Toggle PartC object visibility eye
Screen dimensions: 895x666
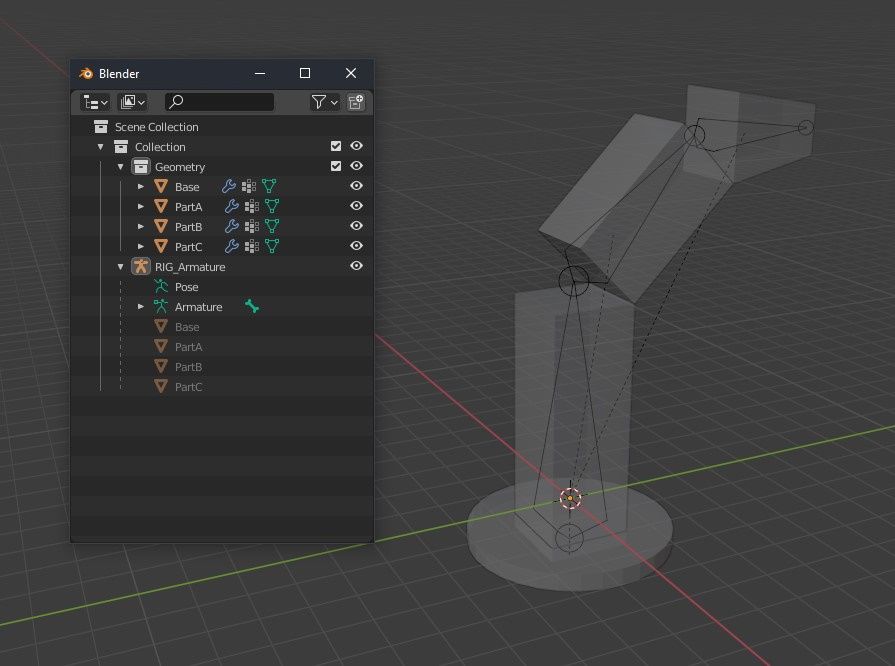coord(356,246)
